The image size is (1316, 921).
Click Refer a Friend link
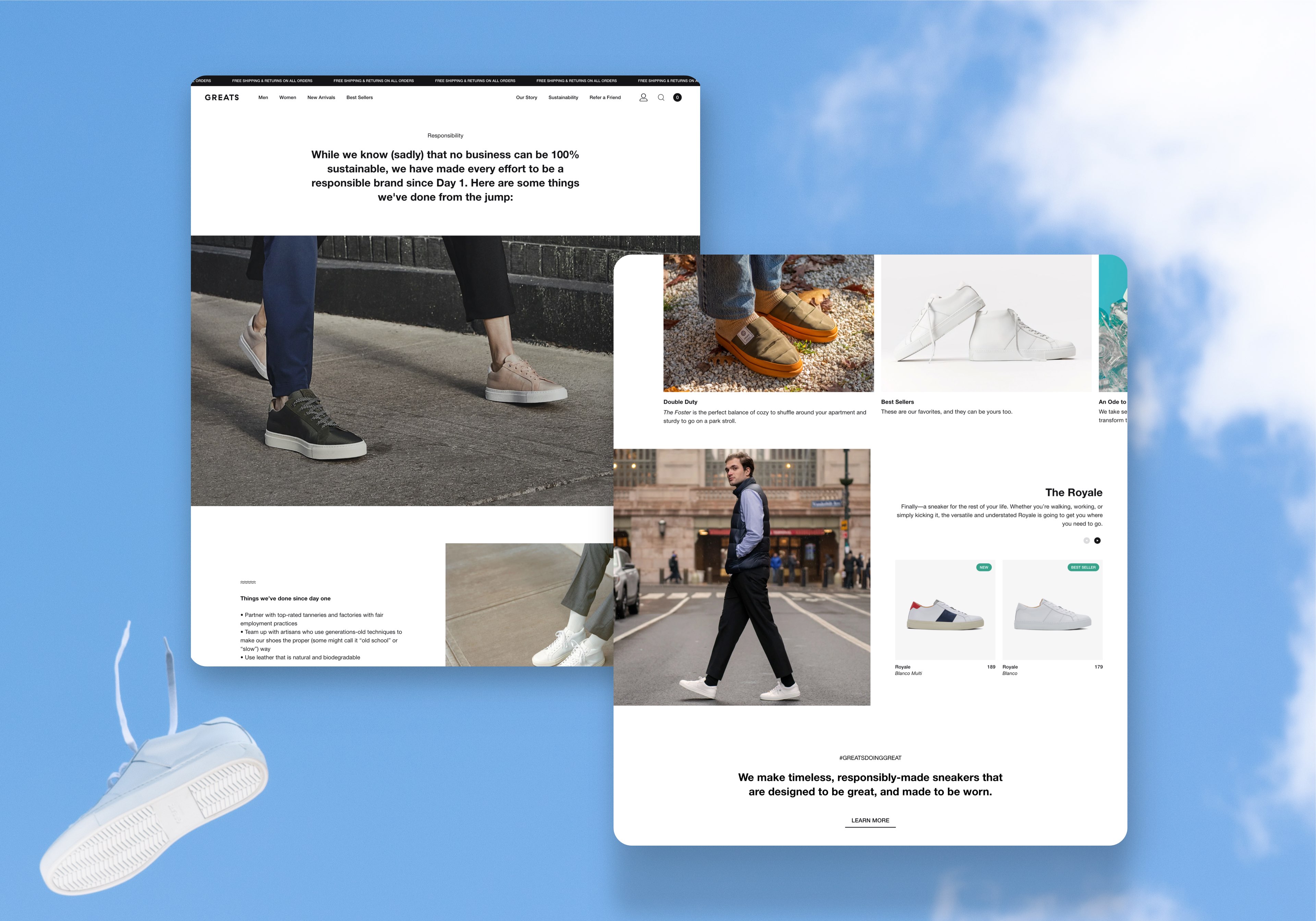tap(605, 97)
